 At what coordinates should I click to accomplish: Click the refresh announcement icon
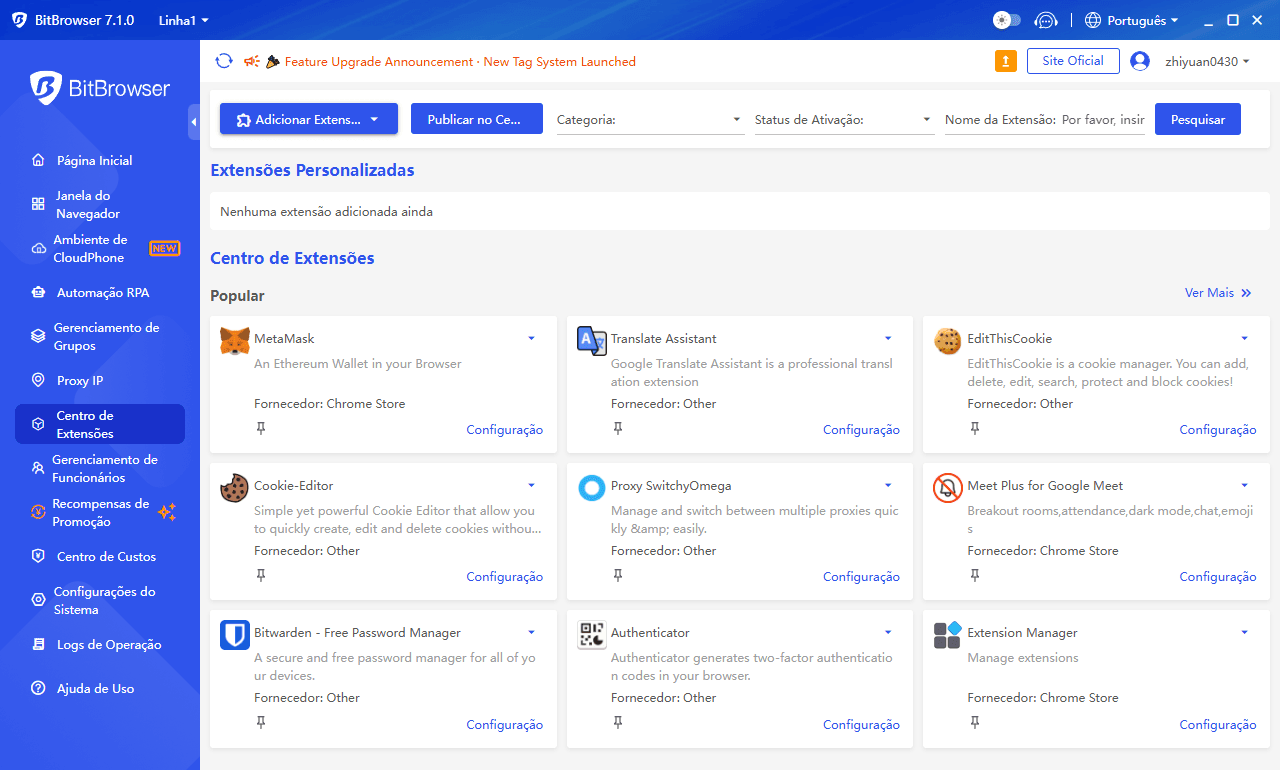coord(224,61)
